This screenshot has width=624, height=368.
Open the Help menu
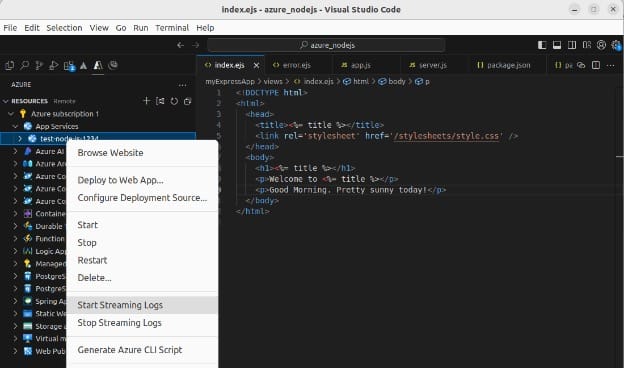tap(205, 28)
